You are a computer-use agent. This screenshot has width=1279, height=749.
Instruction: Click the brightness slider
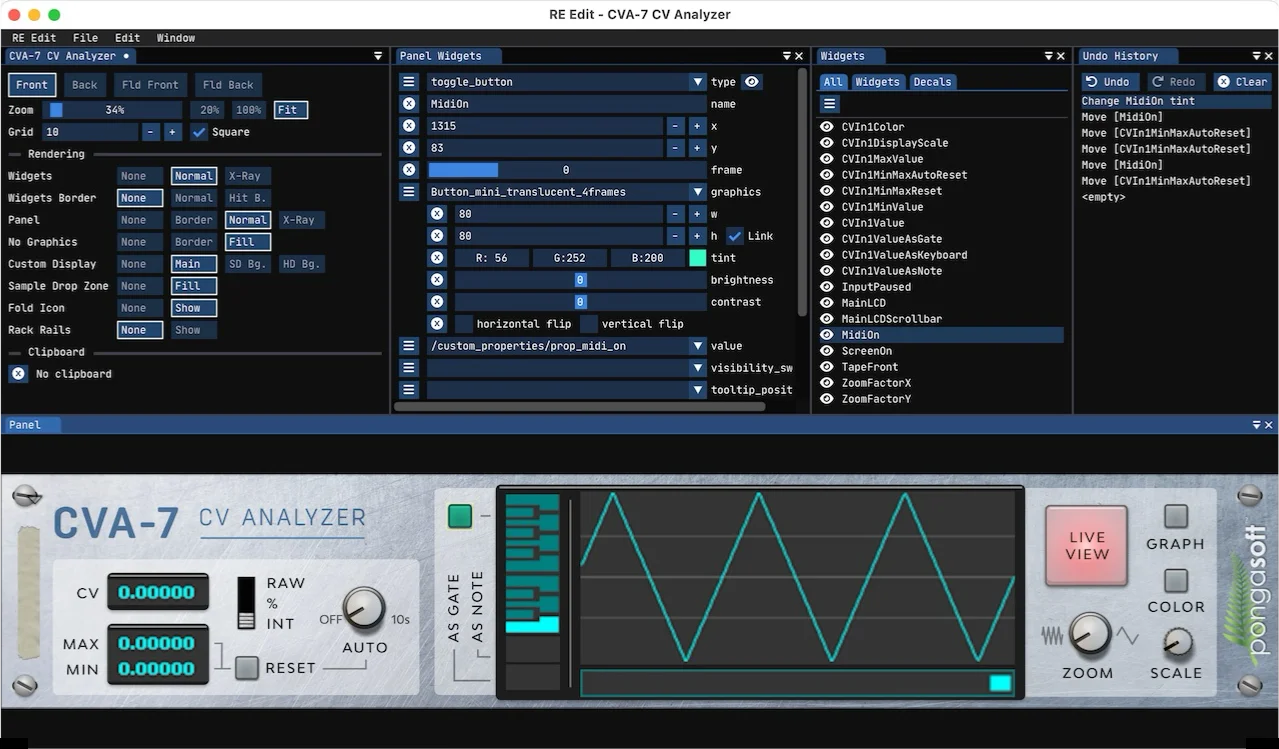[x=580, y=280]
